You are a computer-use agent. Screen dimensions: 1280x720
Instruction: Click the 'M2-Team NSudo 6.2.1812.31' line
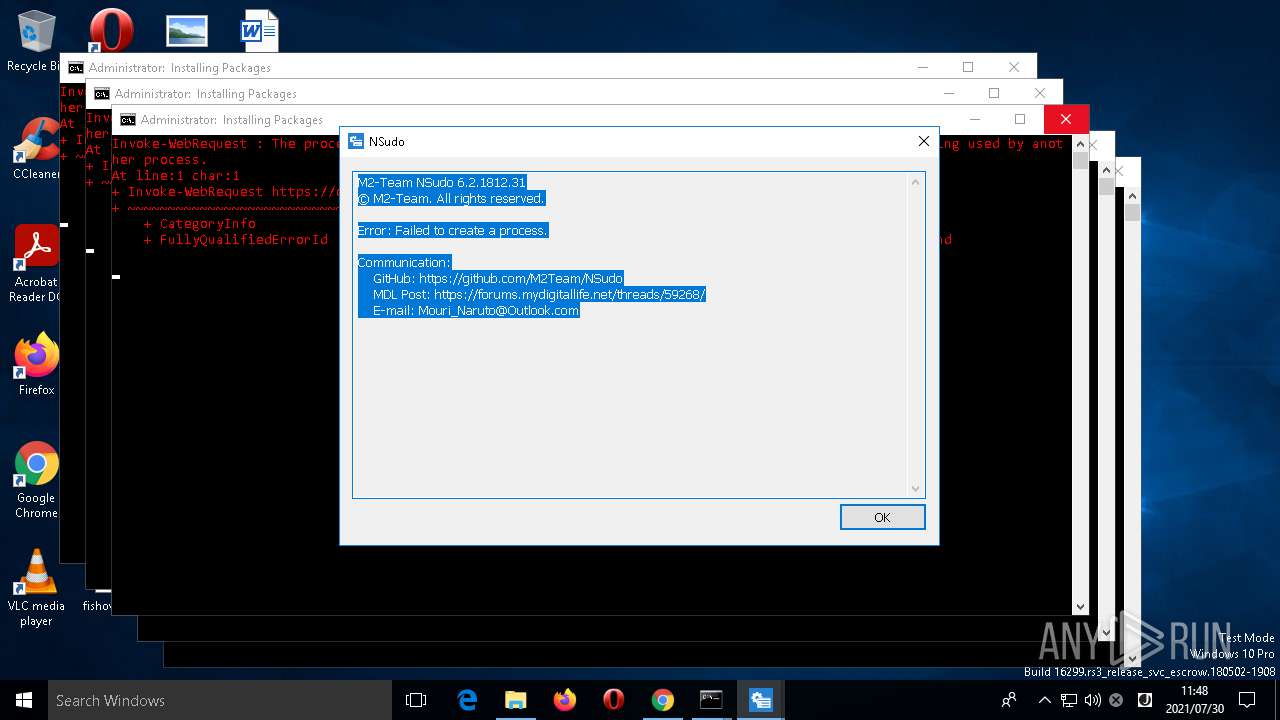pos(441,182)
